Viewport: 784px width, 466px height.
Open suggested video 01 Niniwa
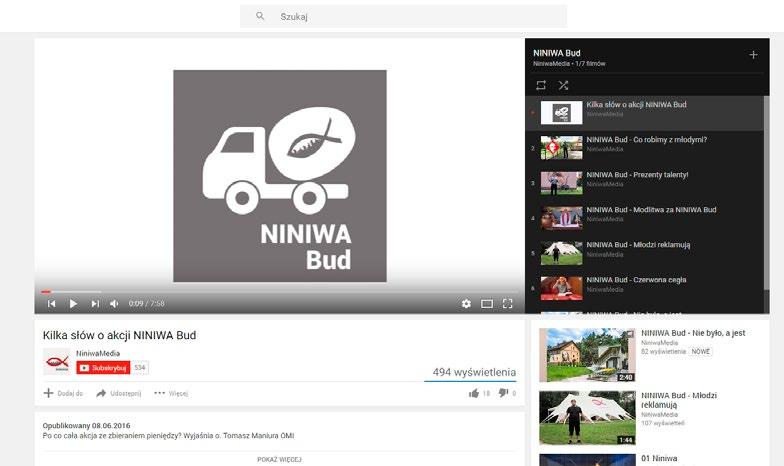pos(659,458)
